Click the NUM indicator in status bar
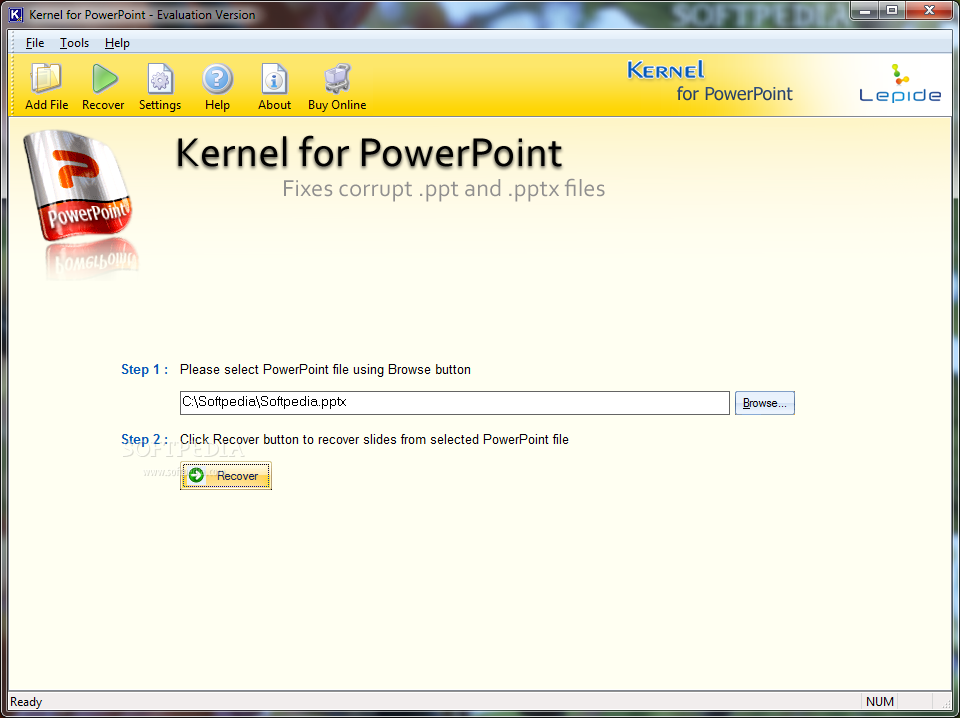 coord(880,701)
